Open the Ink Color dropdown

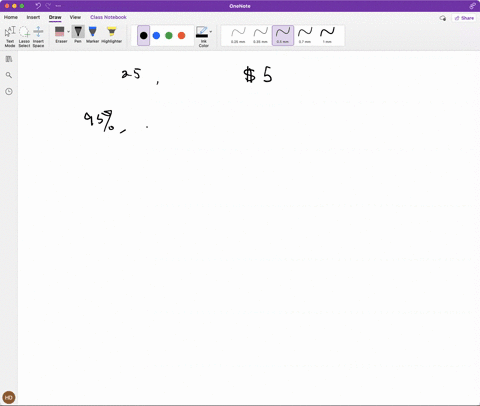tap(204, 37)
